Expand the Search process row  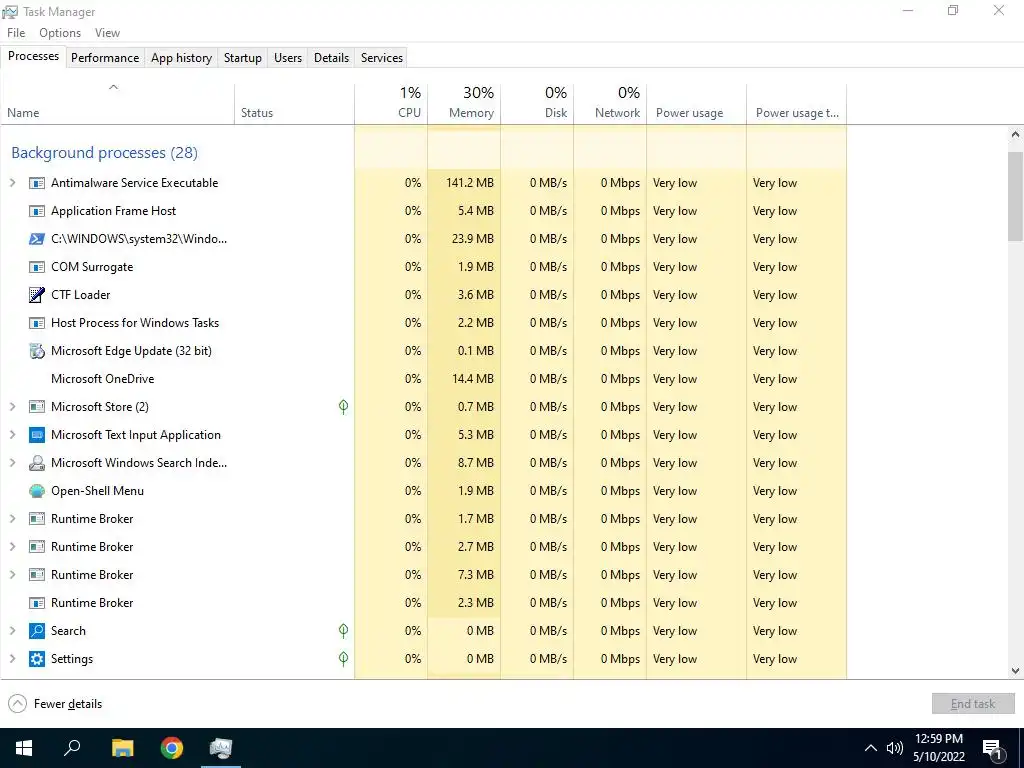(12, 631)
